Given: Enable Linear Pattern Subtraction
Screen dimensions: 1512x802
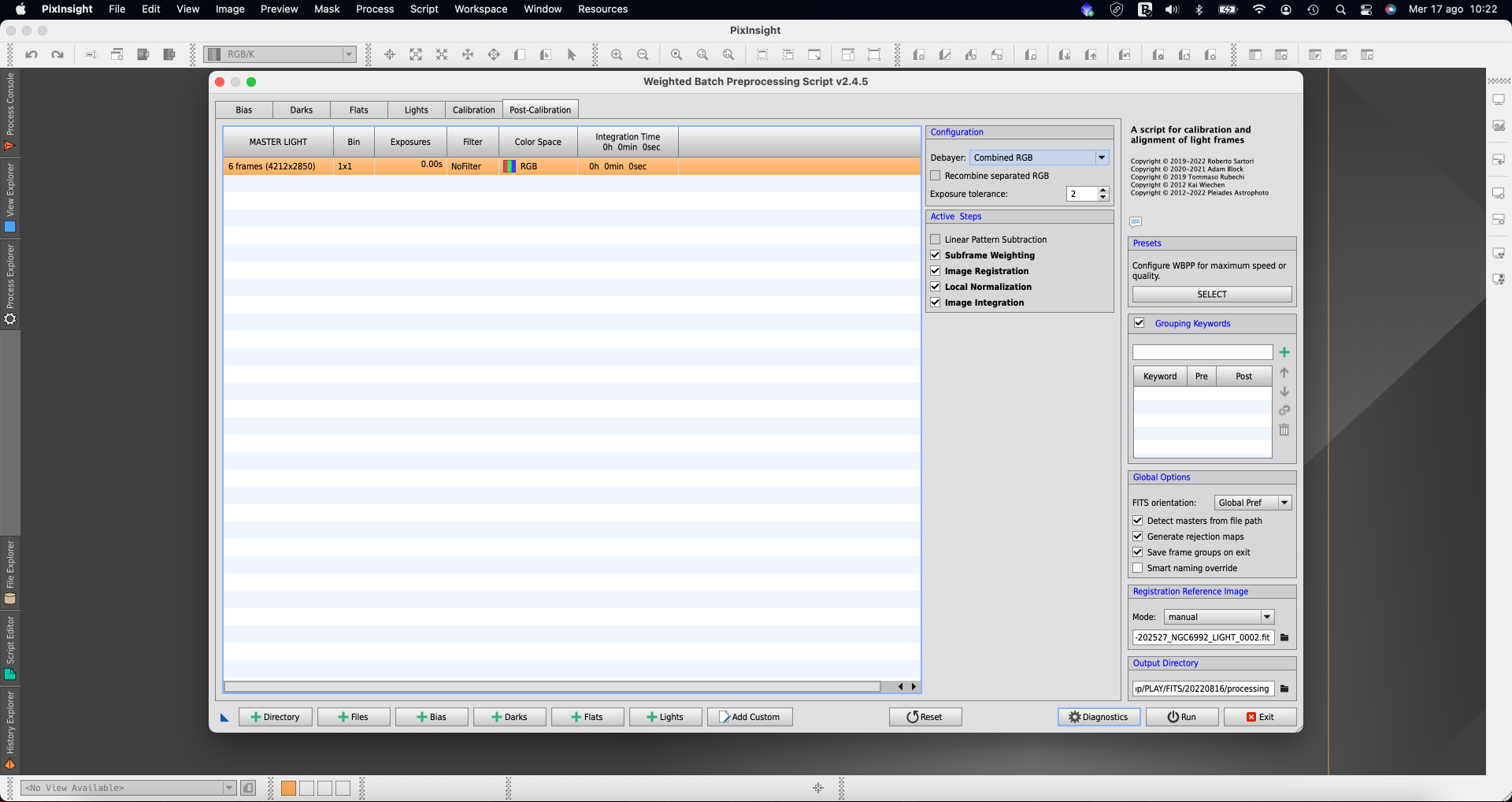Looking at the screenshot, I should [x=936, y=239].
